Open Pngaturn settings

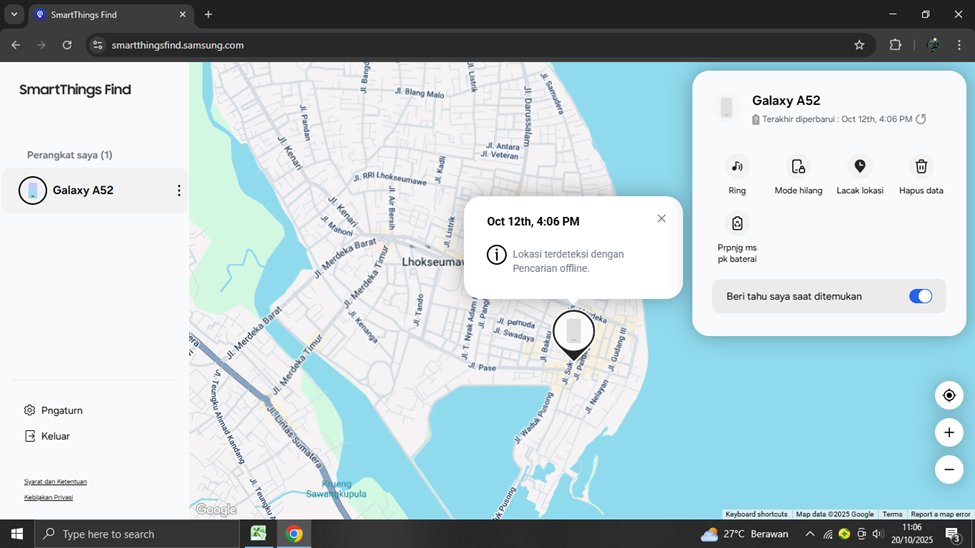[53, 411]
